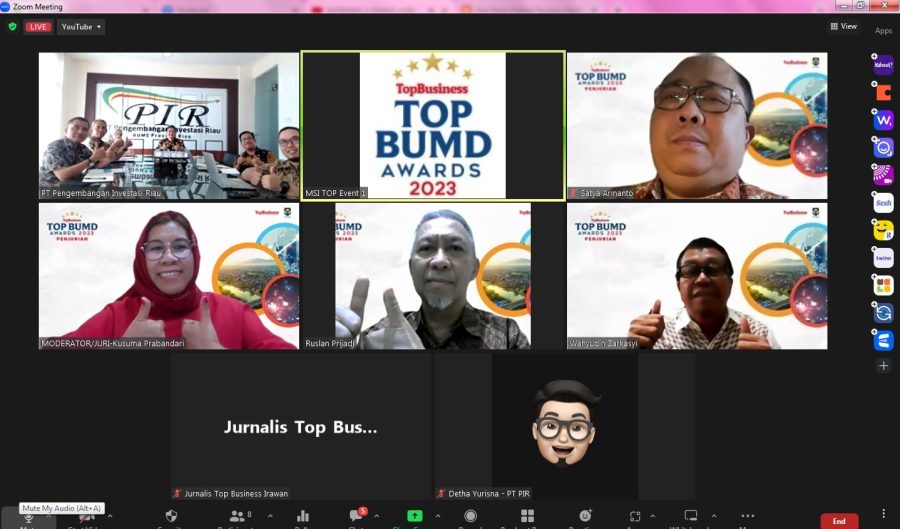This screenshot has width=900, height=529.
Task: Select Ruslan Prijadi's video tile
Action: pos(433,276)
